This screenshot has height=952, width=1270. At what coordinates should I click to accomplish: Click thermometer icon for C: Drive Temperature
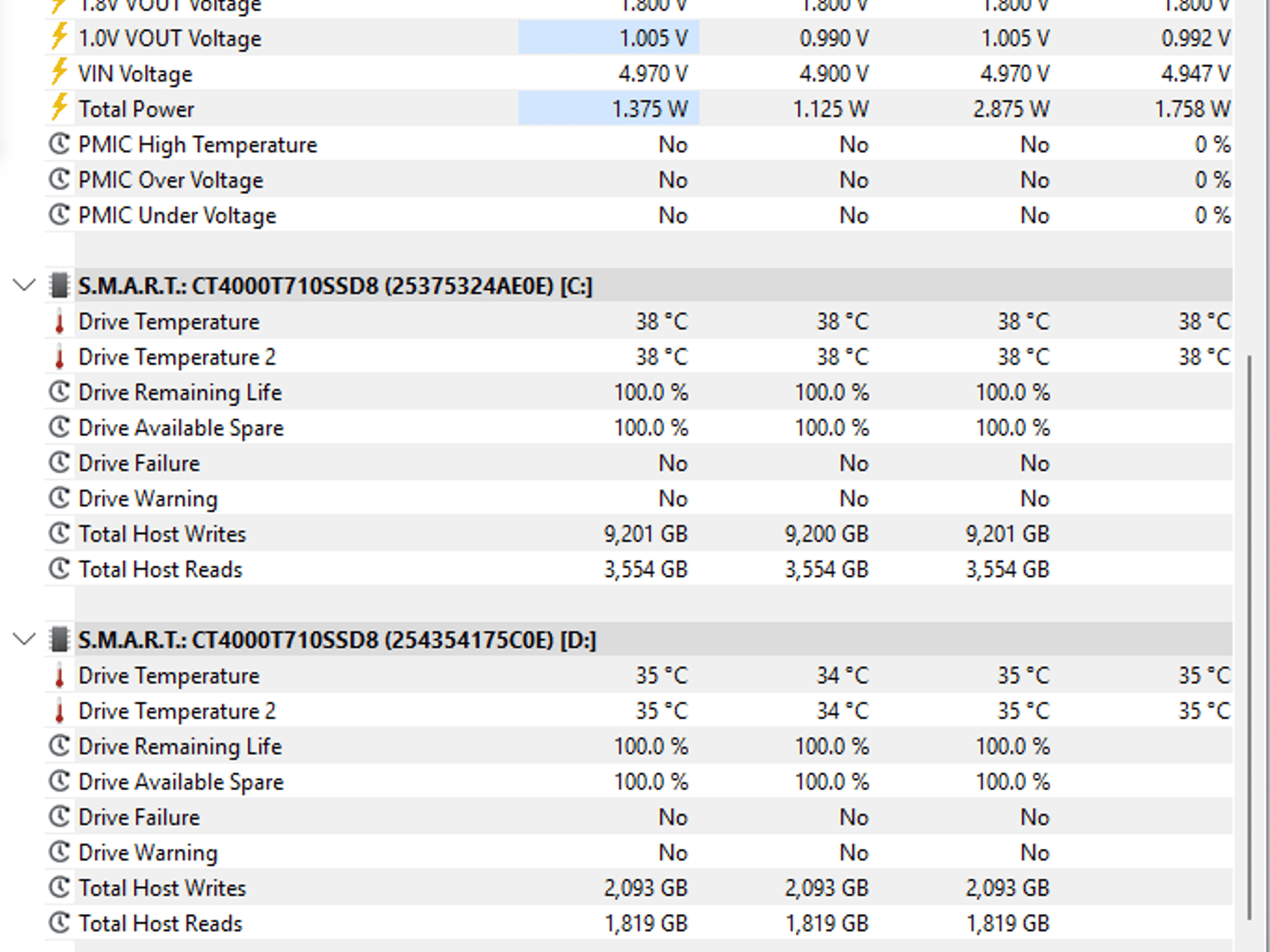tap(60, 321)
